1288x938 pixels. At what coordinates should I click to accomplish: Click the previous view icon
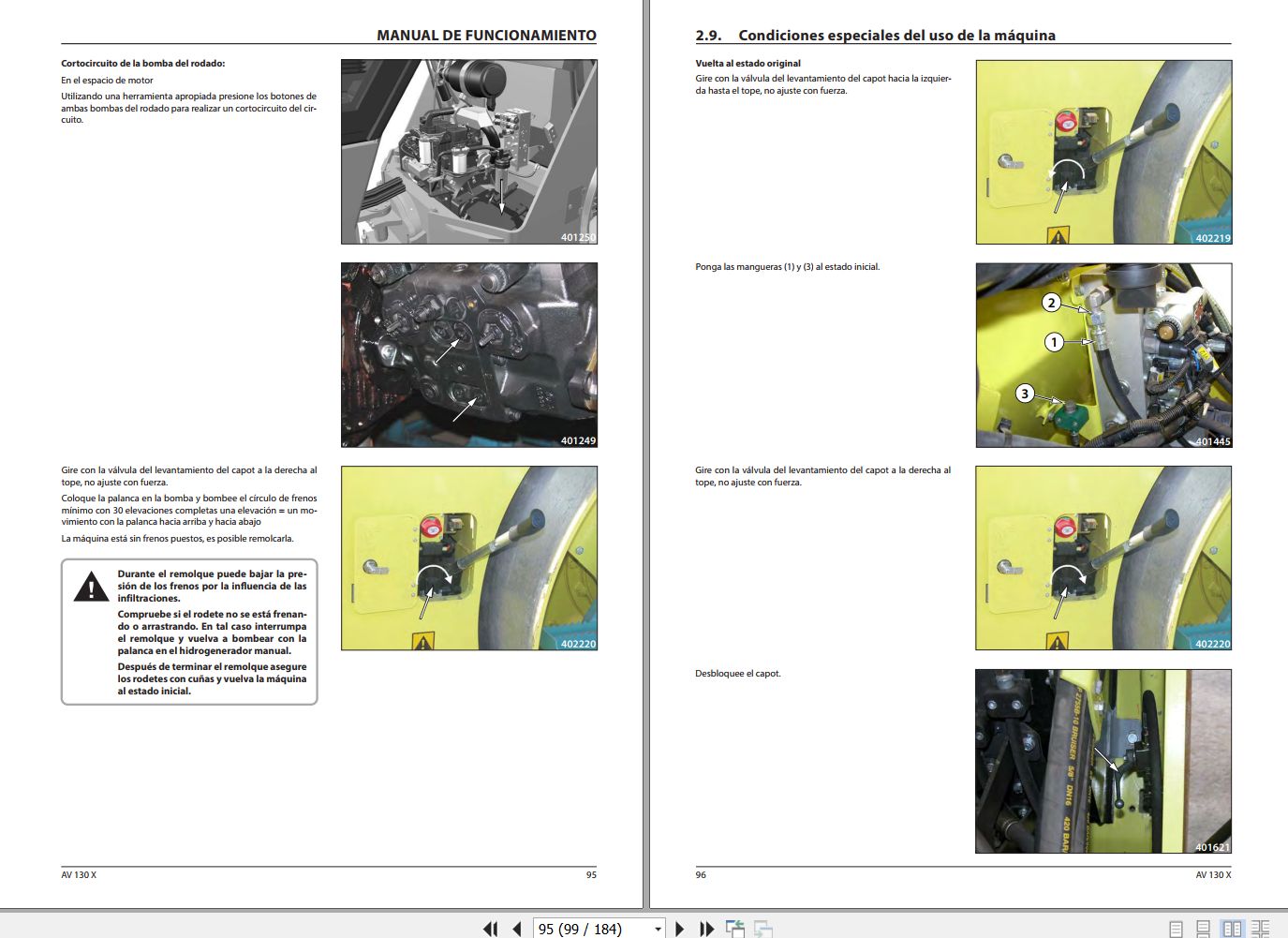pyautogui.click(x=735, y=929)
